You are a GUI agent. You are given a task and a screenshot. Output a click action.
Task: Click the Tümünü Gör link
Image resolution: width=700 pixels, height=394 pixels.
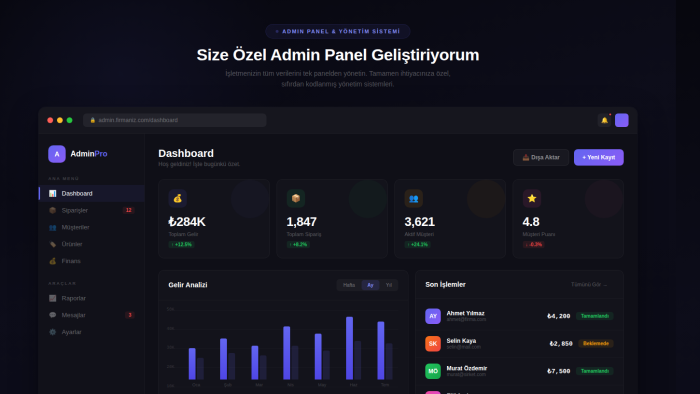coord(589,285)
